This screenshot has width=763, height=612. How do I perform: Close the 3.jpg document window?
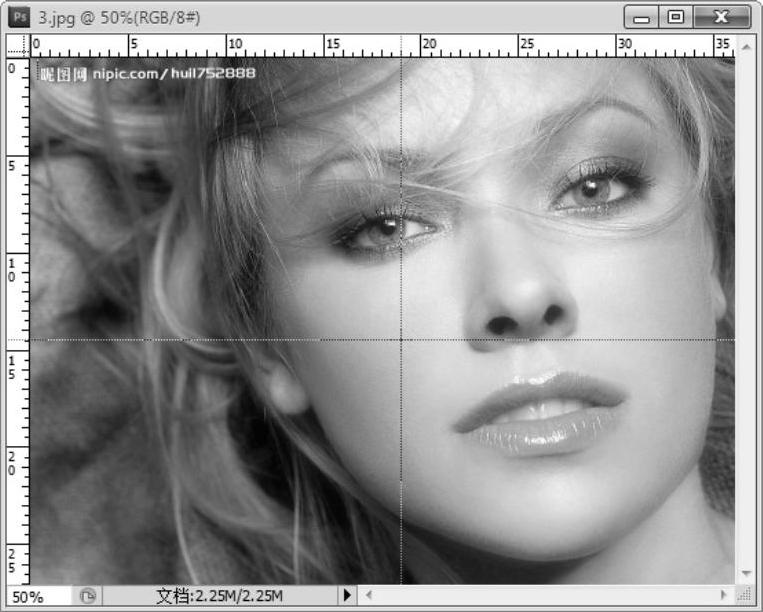tap(721, 17)
